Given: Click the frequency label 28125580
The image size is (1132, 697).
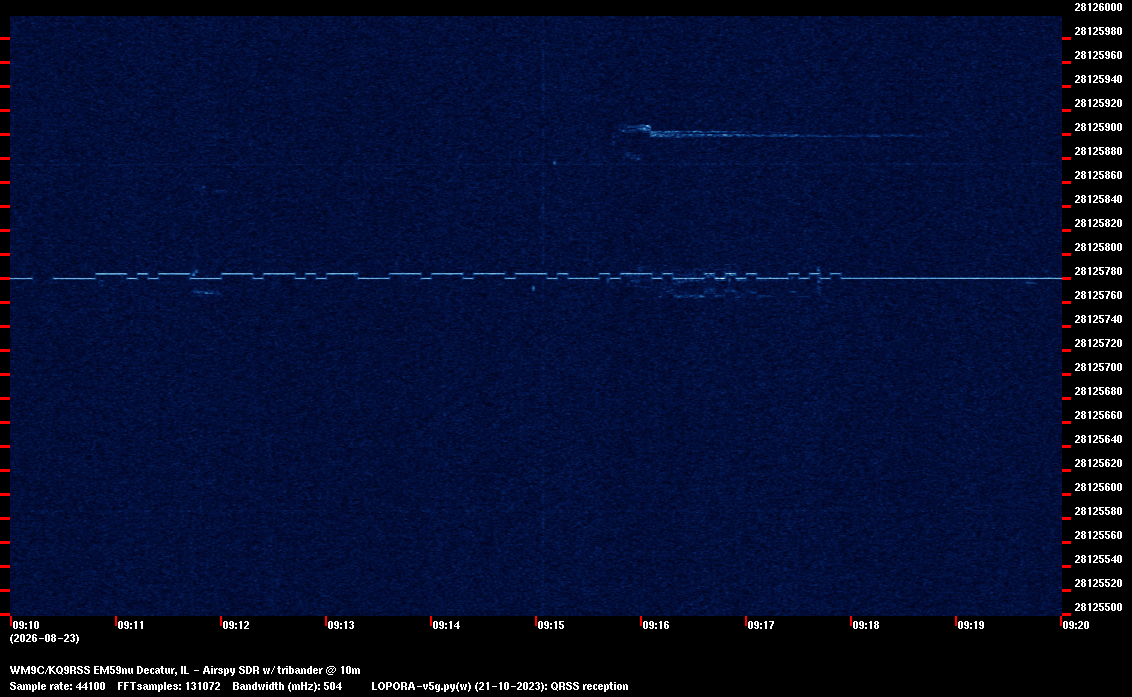Looking at the screenshot, I should [1098, 511].
